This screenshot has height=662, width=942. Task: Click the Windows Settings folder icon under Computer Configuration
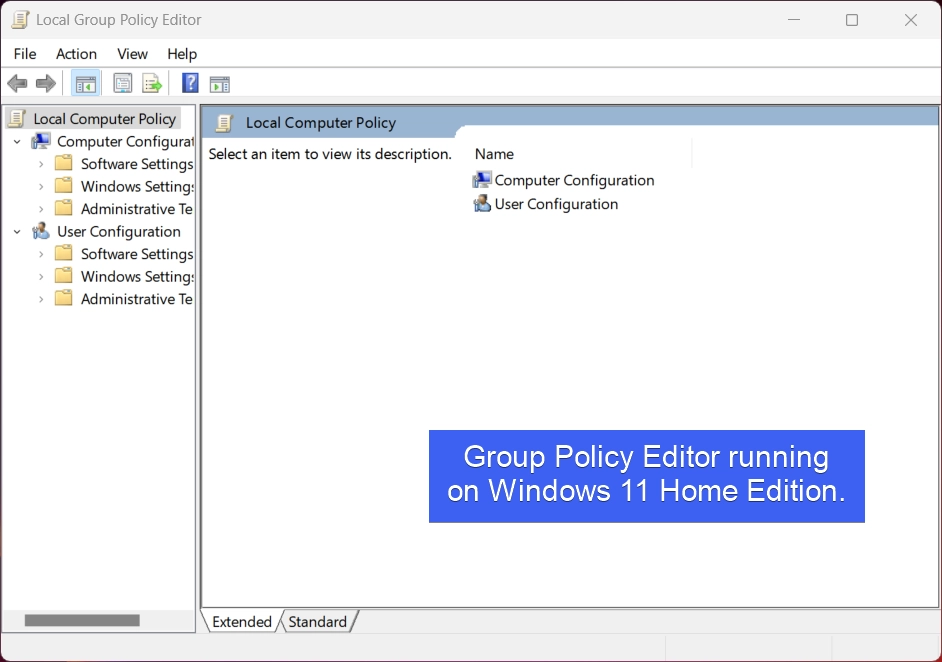63,186
